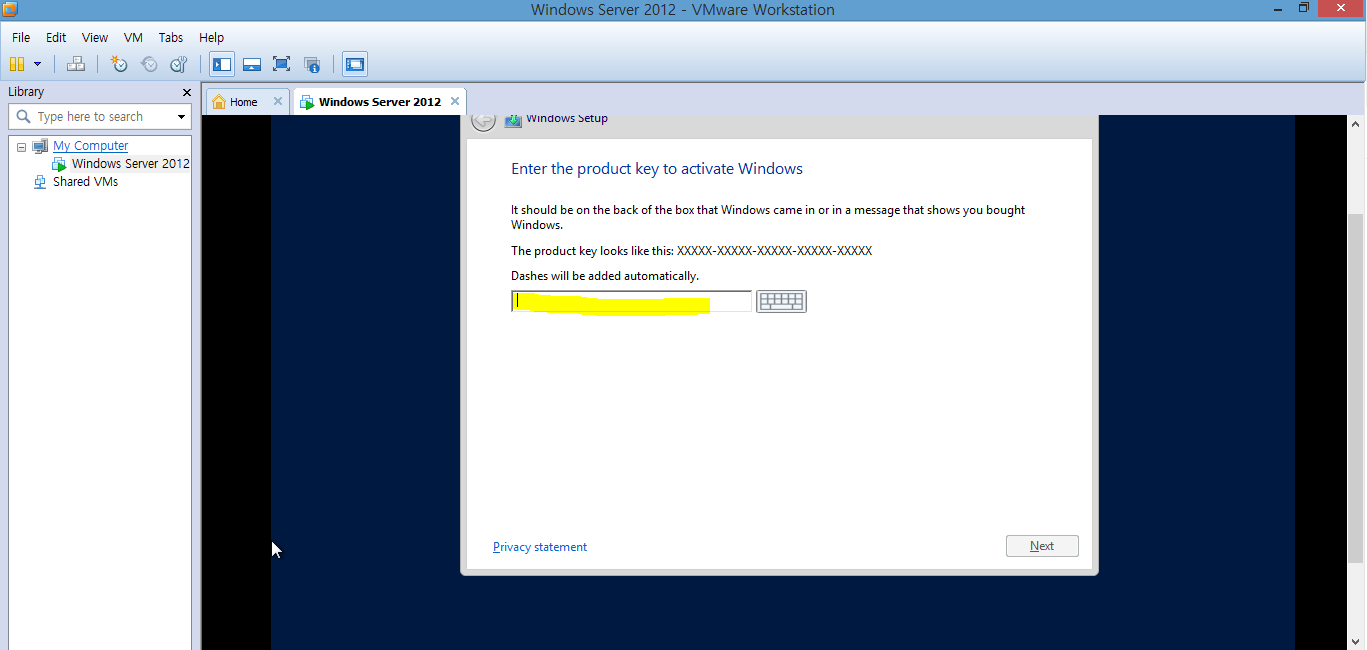Open the Tabs menu

coord(171,37)
